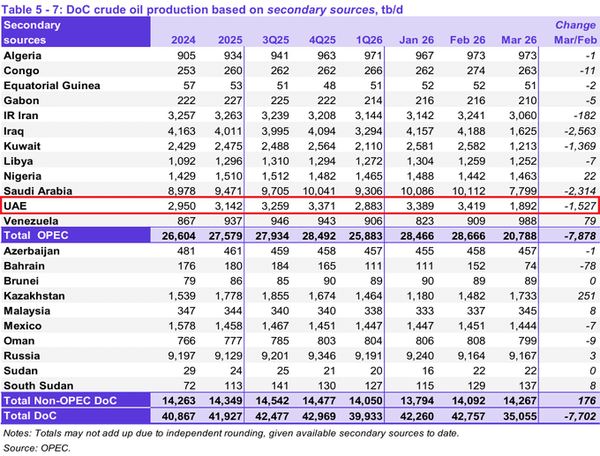Click the Jan 26 column header
Image resolution: width=600 pixels, height=456 pixels.
416,40
